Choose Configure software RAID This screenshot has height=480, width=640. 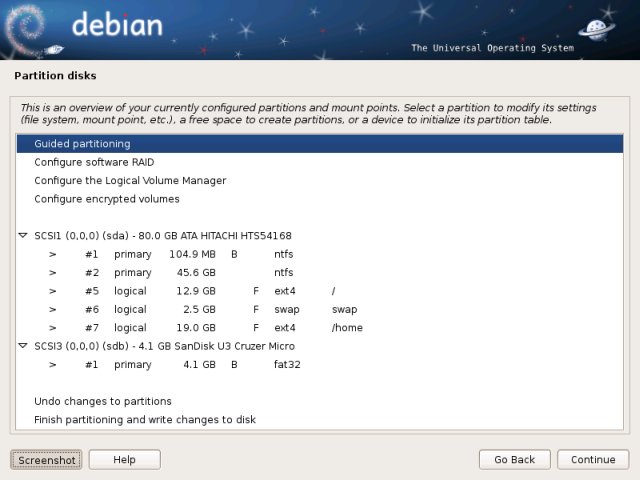point(94,162)
